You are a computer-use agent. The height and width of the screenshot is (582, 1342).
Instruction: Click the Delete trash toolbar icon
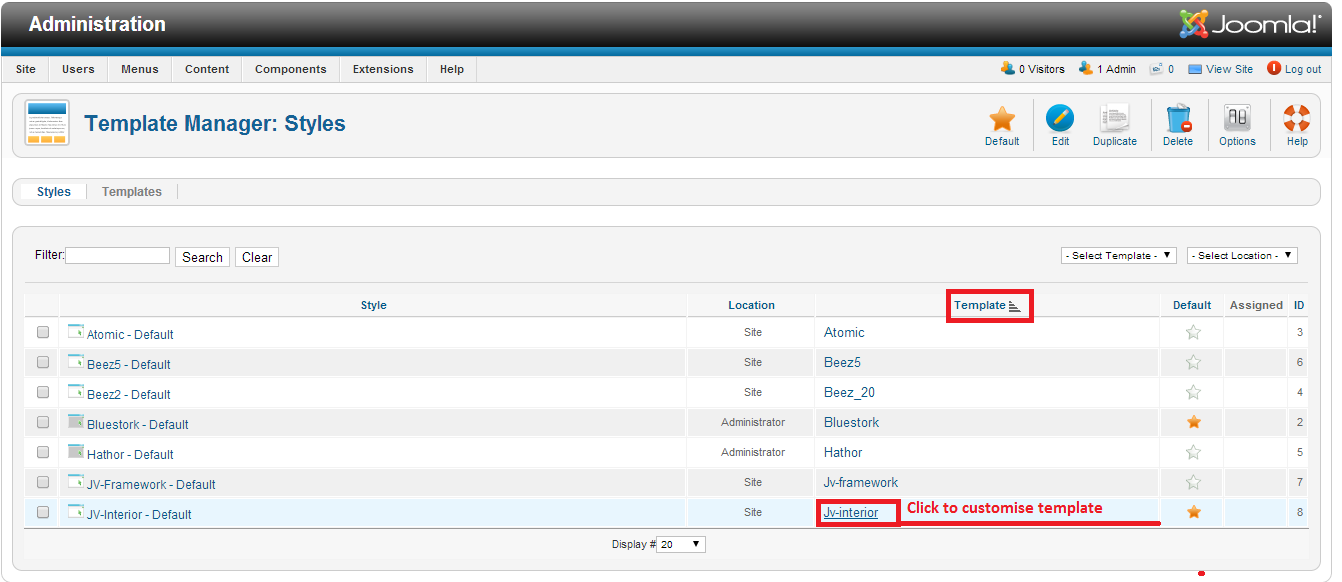1178,119
